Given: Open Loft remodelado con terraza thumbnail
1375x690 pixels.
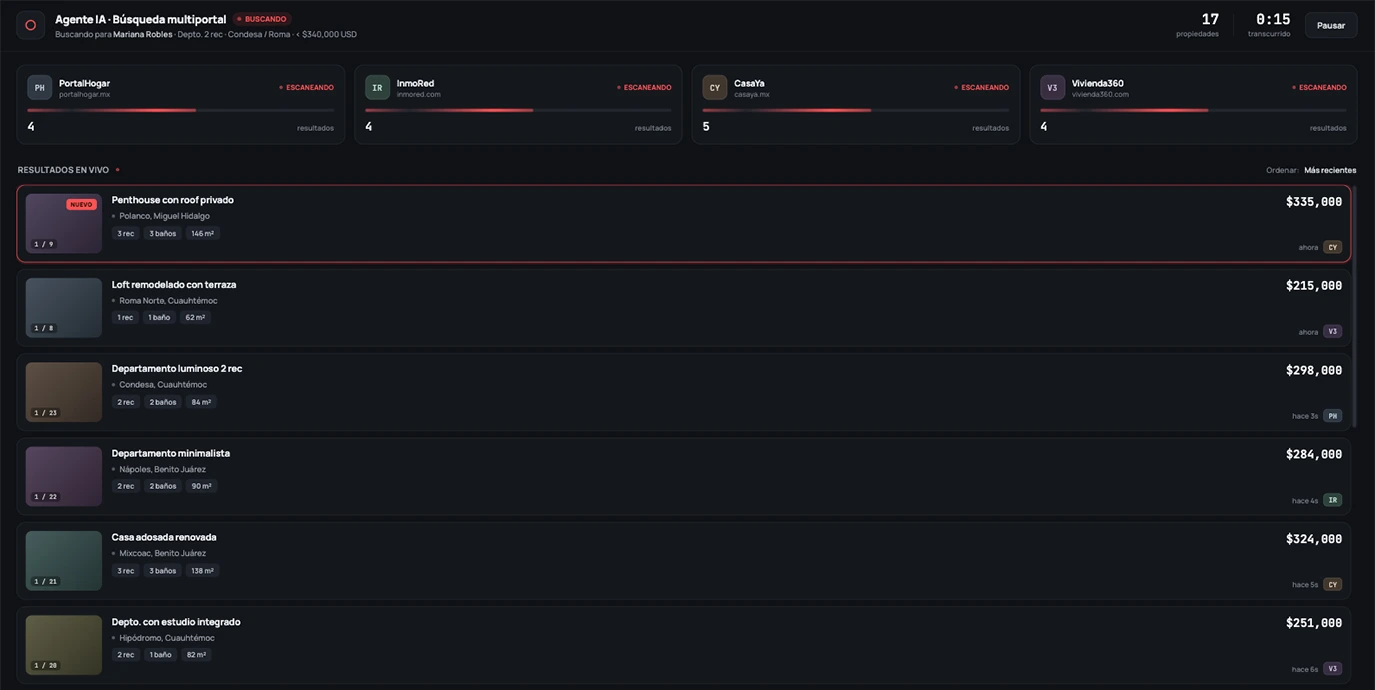Looking at the screenshot, I should pyautogui.click(x=64, y=307).
